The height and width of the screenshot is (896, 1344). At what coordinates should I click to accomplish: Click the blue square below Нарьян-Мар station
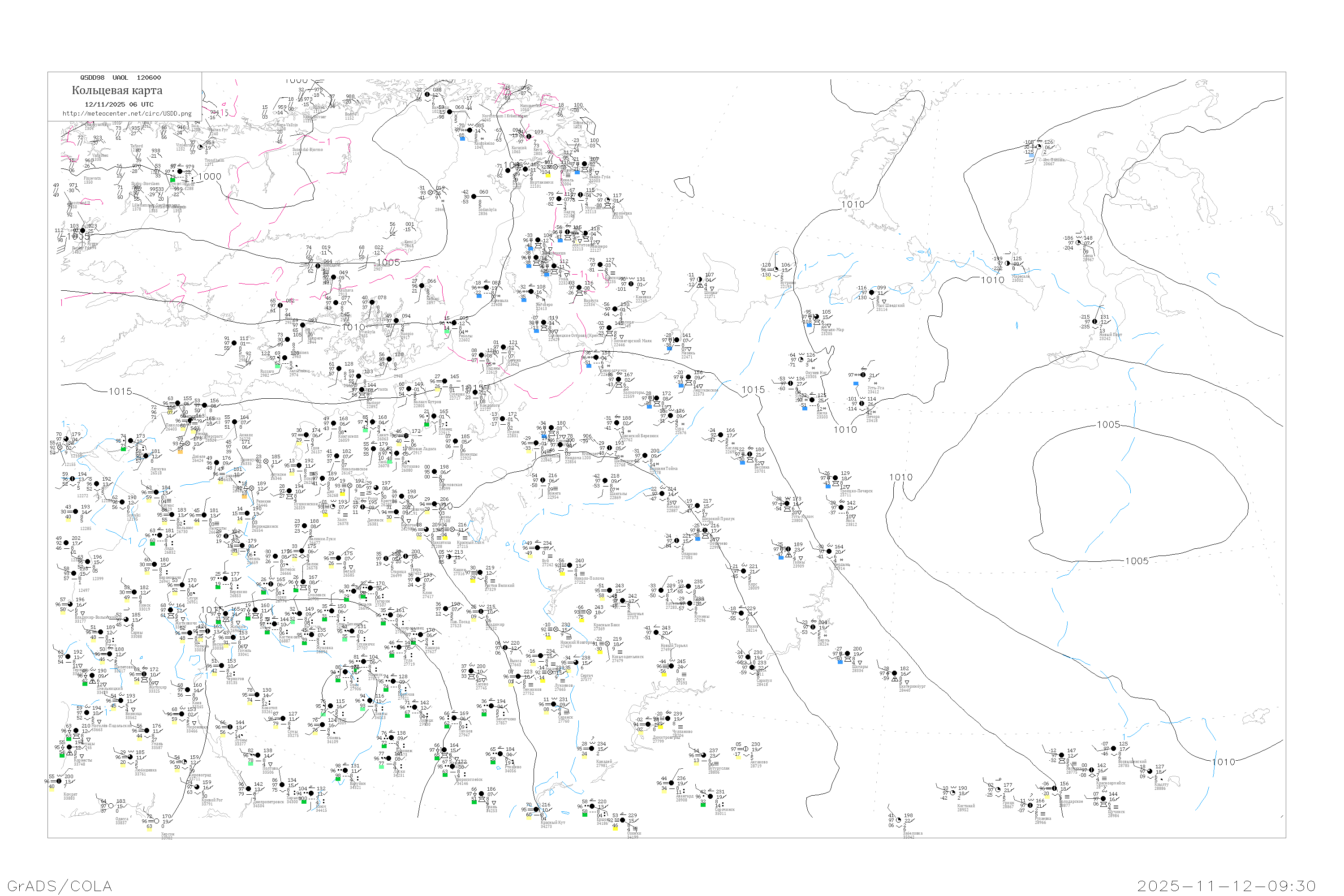(x=809, y=325)
